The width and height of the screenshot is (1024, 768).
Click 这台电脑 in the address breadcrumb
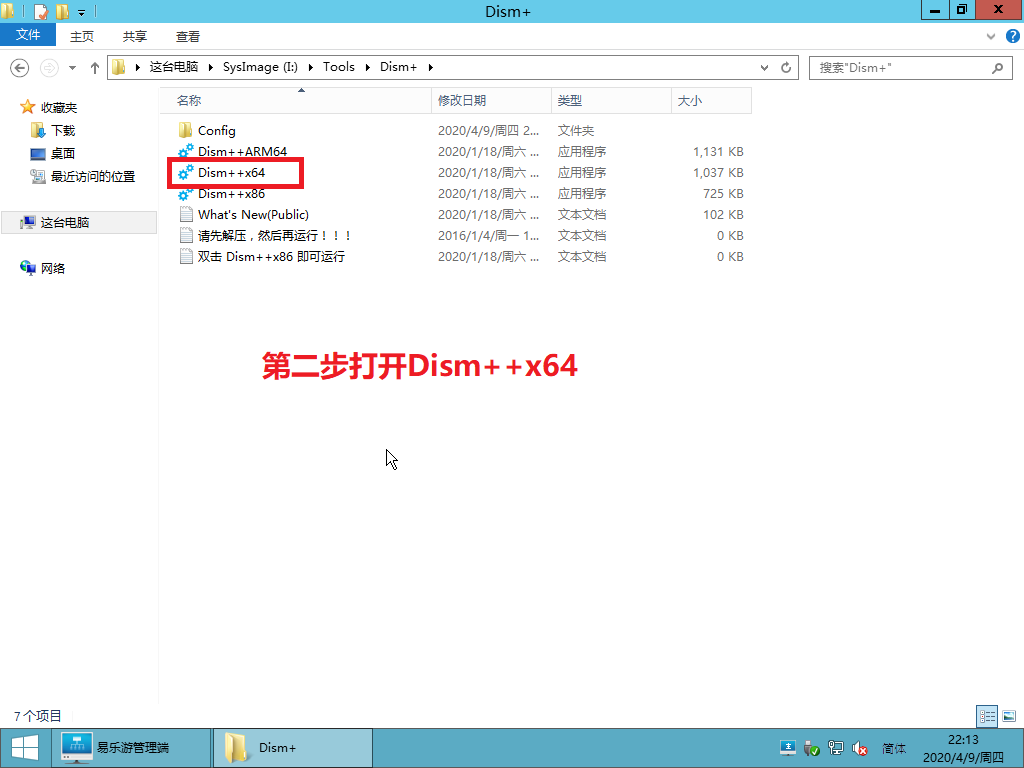point(174,67)
